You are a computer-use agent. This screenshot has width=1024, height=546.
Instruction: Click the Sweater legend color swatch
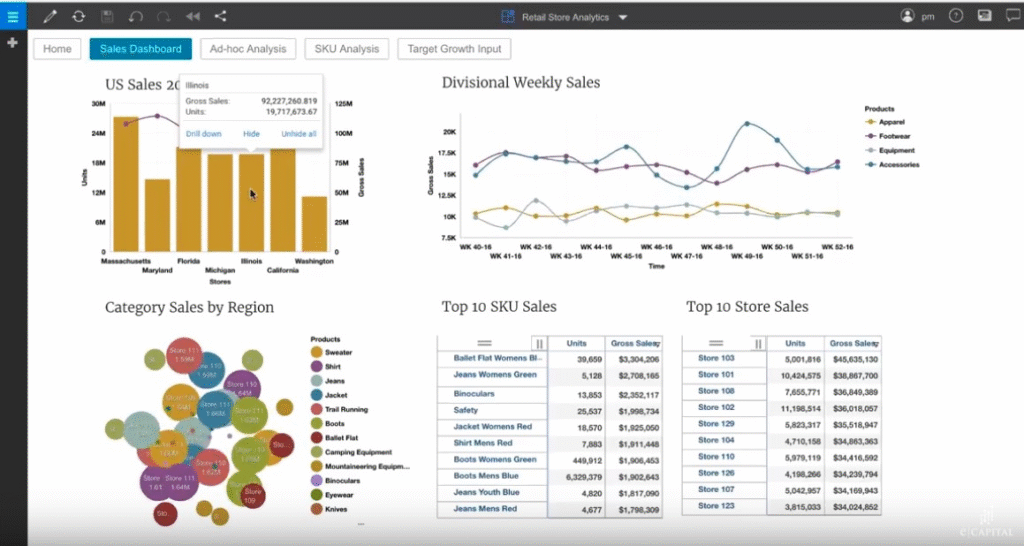[x=317, y=352]
